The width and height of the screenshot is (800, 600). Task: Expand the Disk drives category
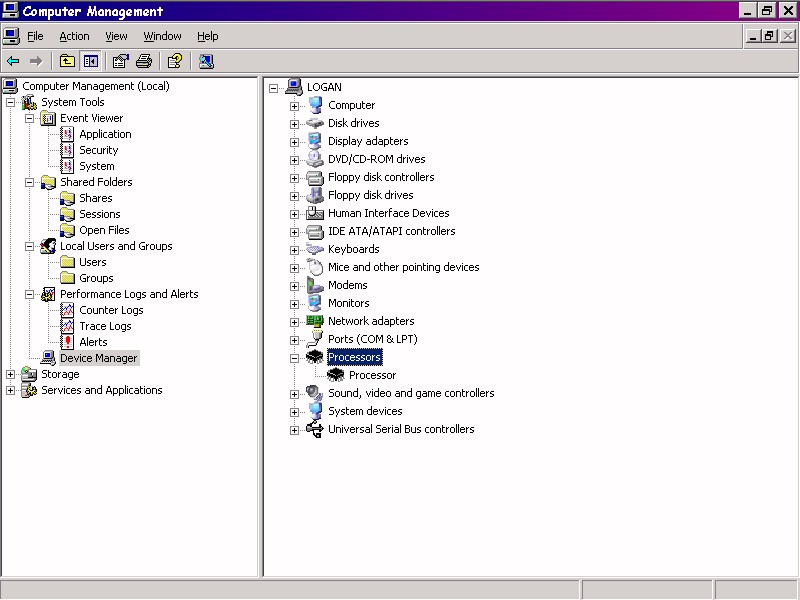click(x=294, y=124)
